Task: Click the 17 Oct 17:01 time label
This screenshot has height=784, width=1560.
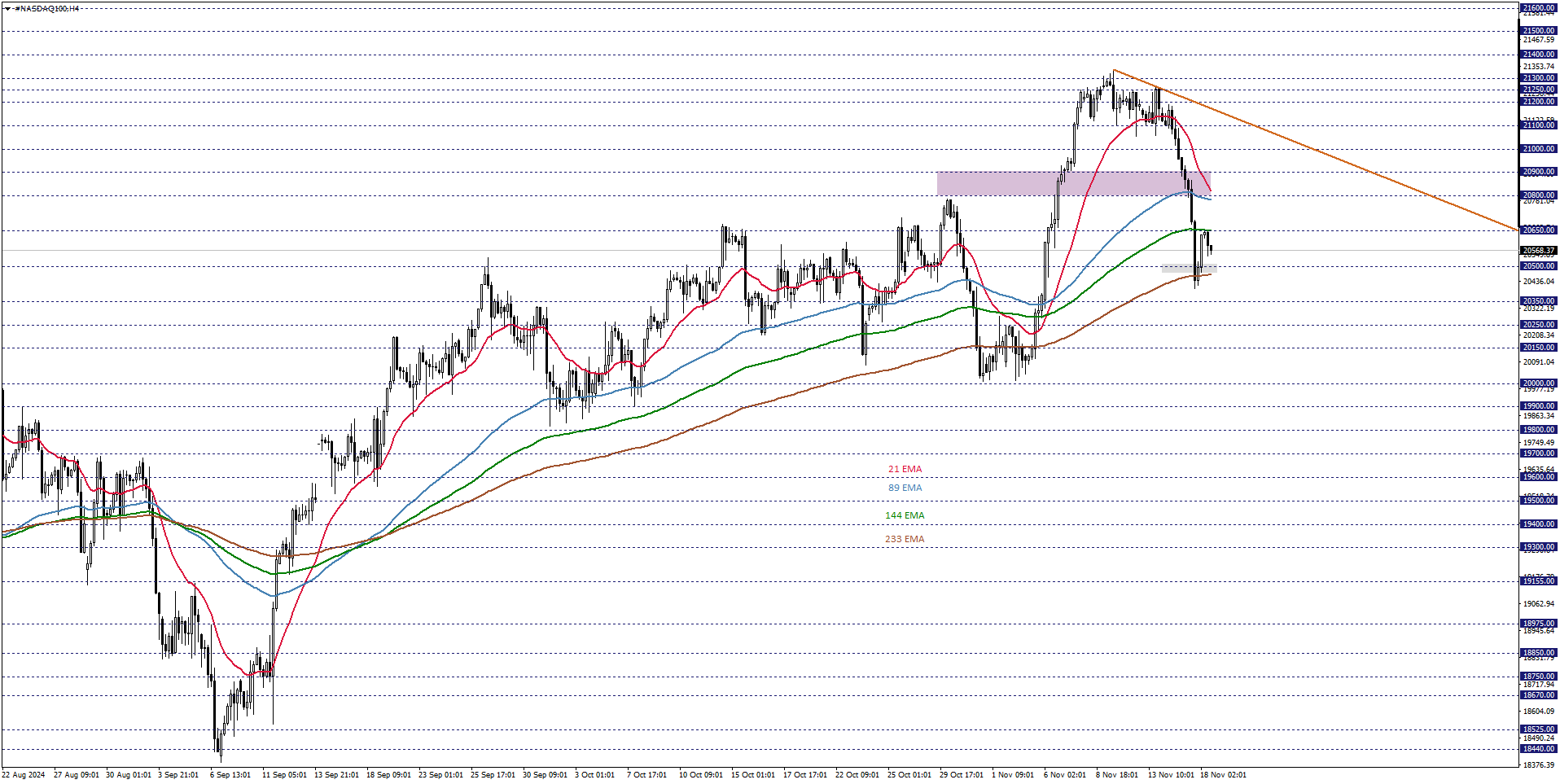Action: pos(805,775)
